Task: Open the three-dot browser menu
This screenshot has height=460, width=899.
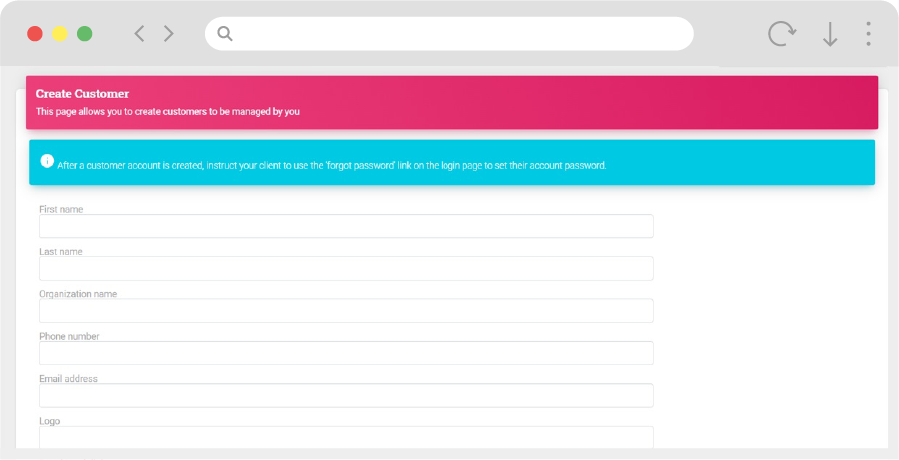Action: coord(869,34)
